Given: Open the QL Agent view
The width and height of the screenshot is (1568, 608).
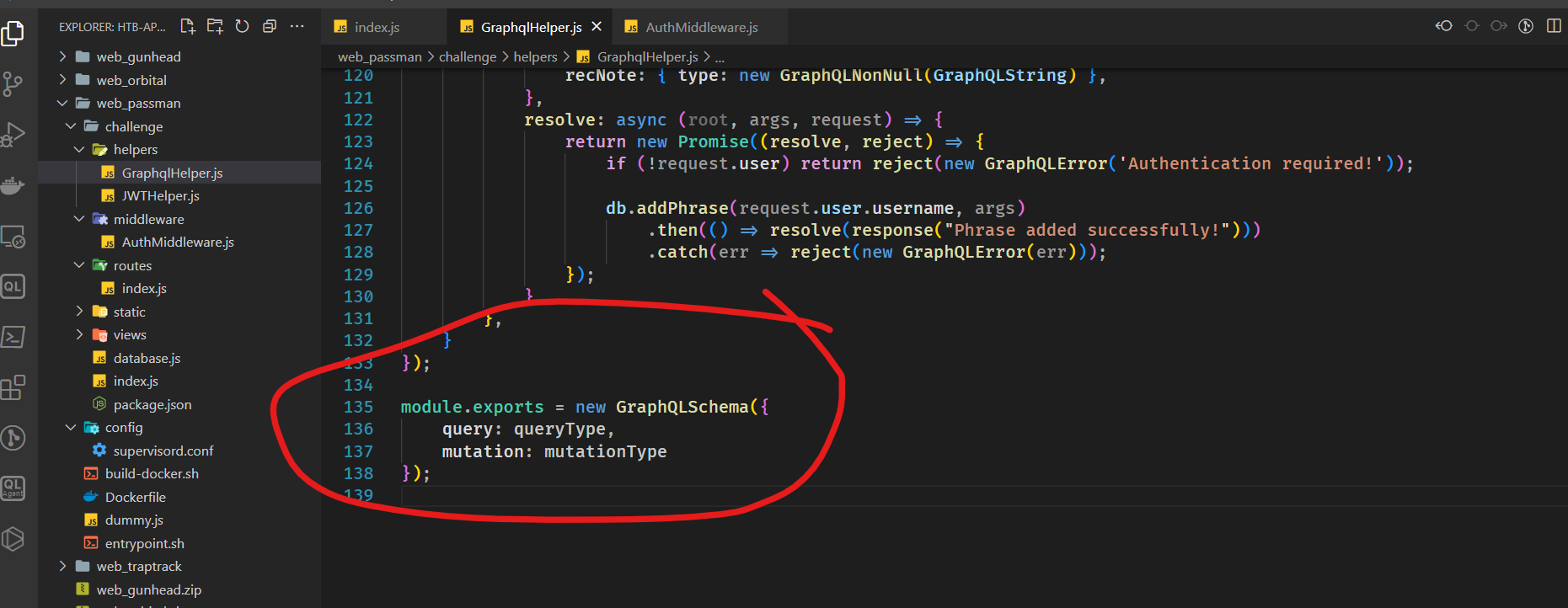Looking at the screenshot, I should (x=13, y=488).
